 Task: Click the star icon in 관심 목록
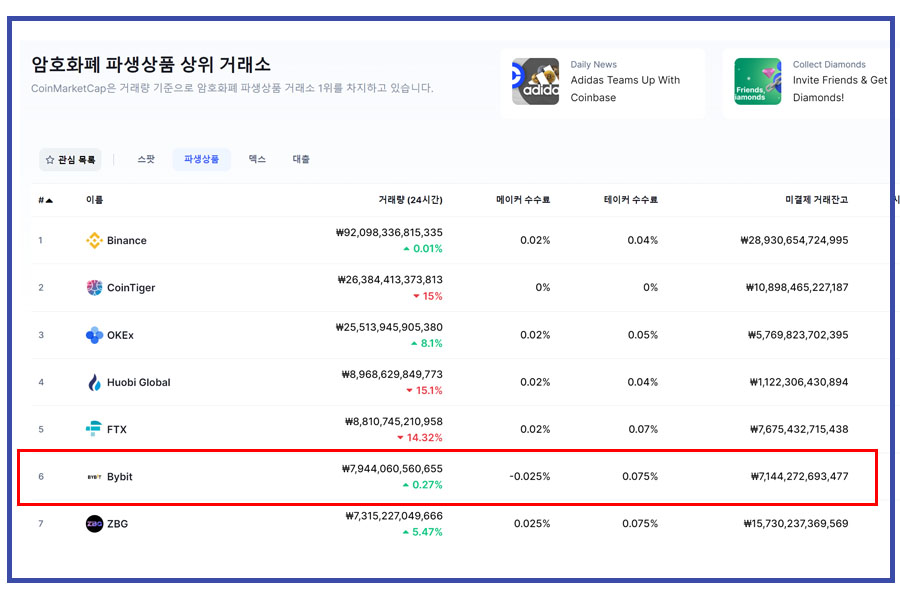50,160
